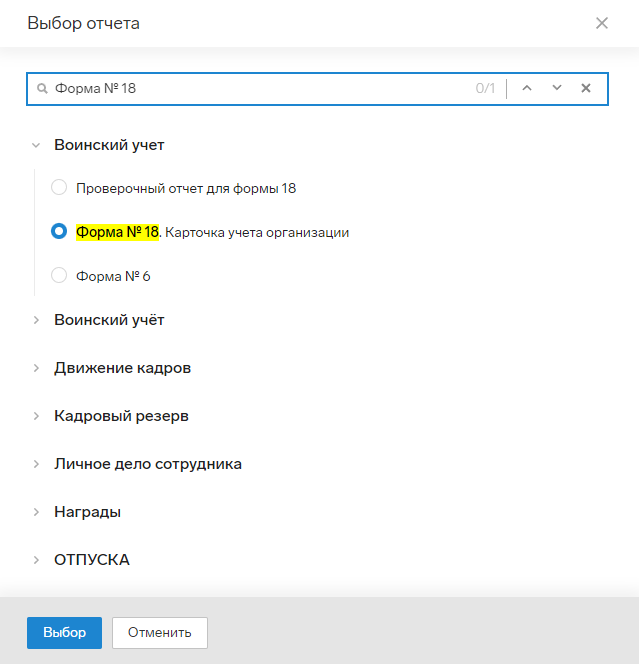Click the Выбор button
Viewport: 639px width, 664px height.
pos(64,633)
